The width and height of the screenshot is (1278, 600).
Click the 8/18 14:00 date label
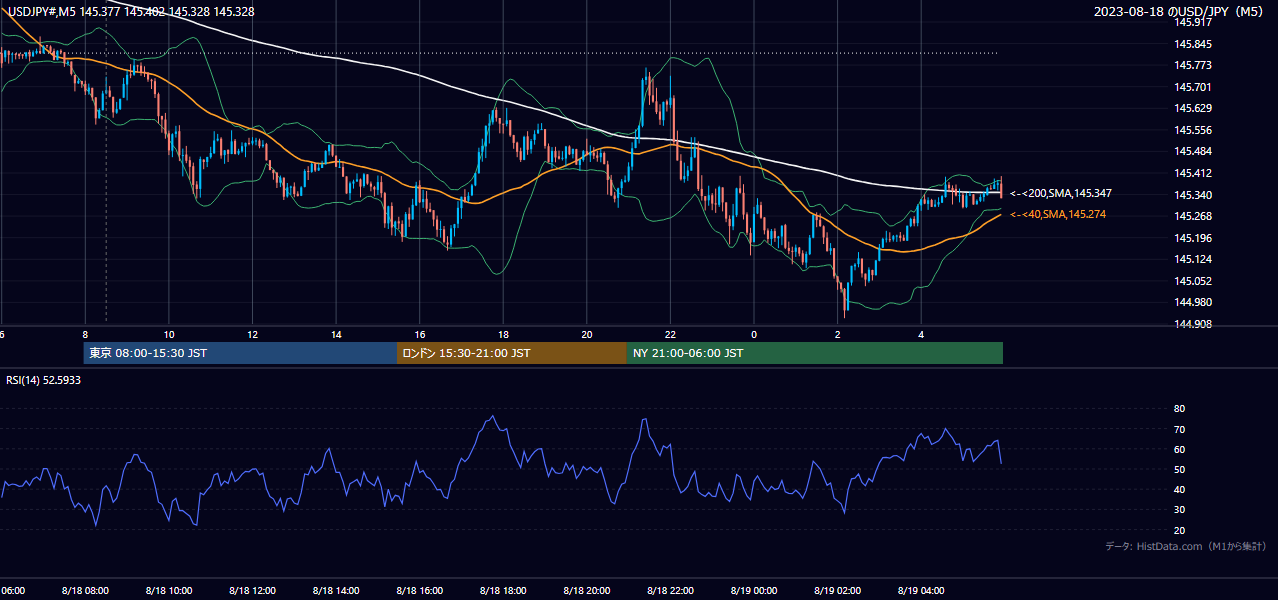coord(336,590)
